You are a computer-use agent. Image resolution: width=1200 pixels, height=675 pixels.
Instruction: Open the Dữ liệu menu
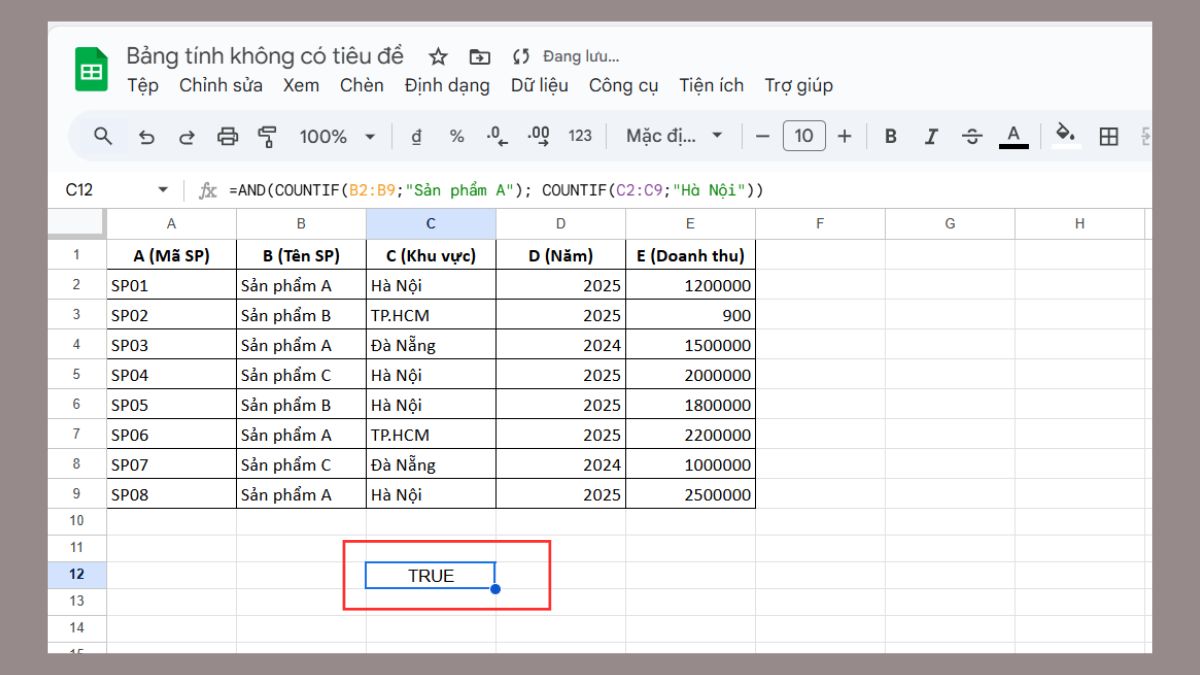tap(539, 86)
